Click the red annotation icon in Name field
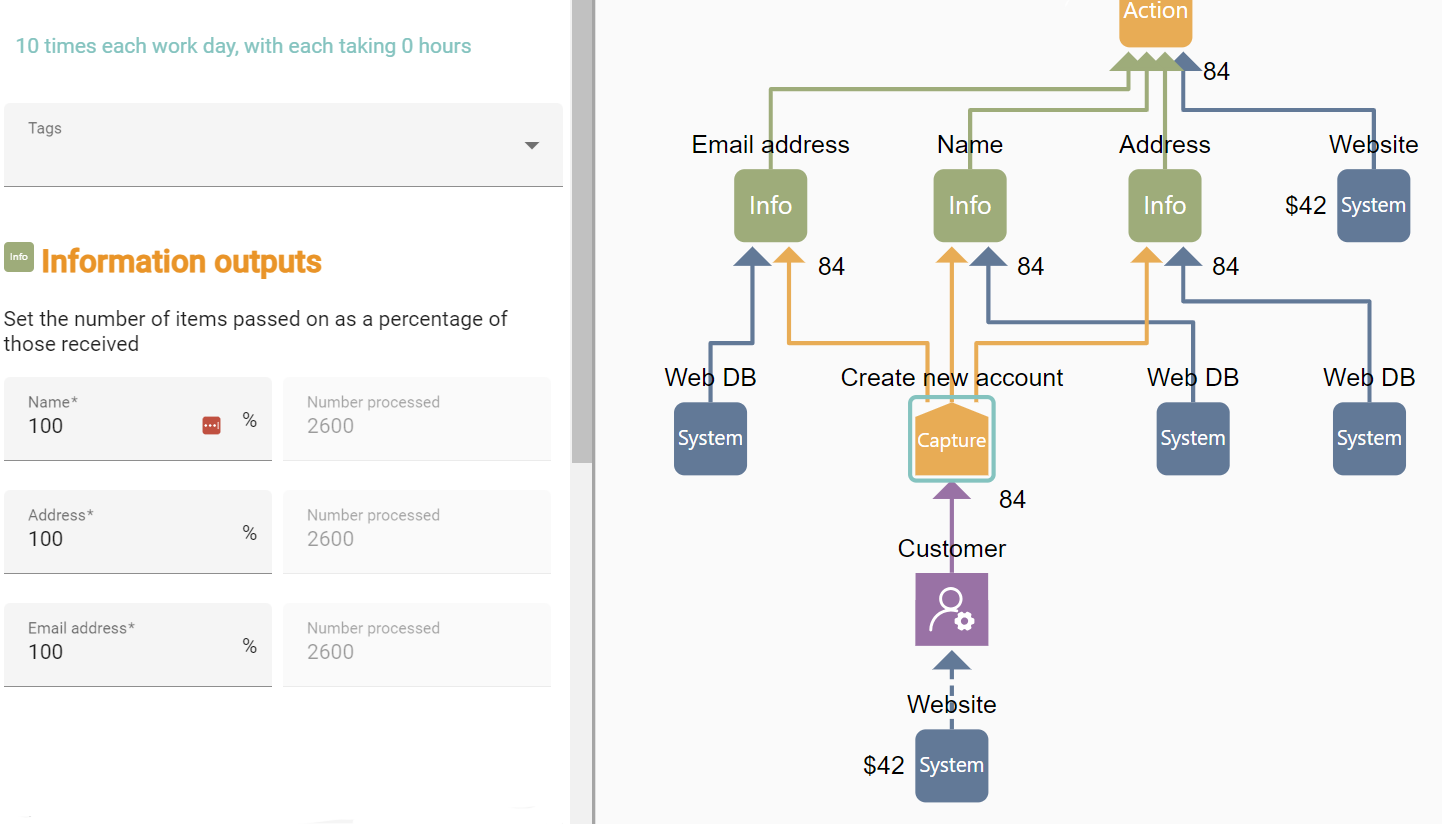The image size is (1442, 824). tap(211, 424)
